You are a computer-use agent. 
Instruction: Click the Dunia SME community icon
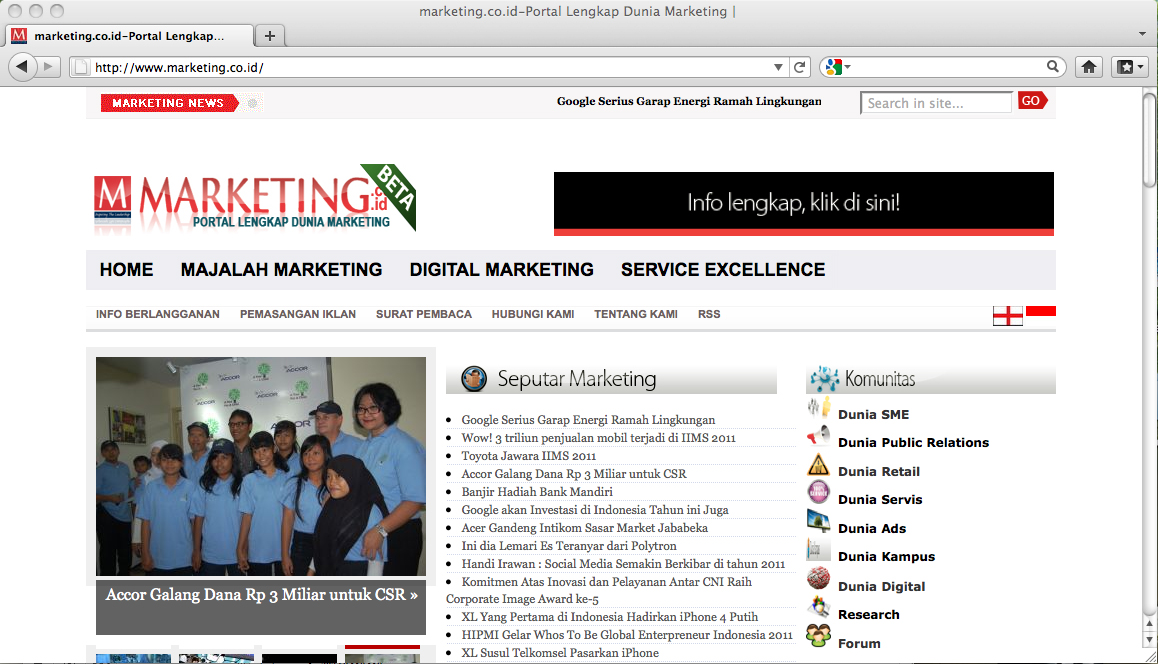[x=818, y=408]
